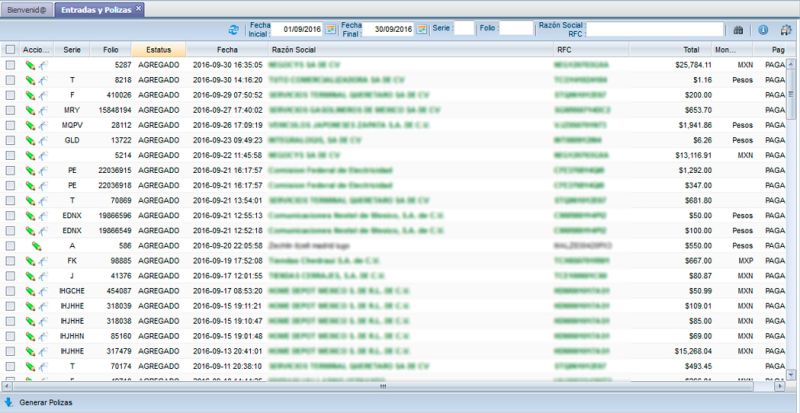Open the Fecha Final calendar picker
The image size is (800, 413).
(x=422, y=30)
